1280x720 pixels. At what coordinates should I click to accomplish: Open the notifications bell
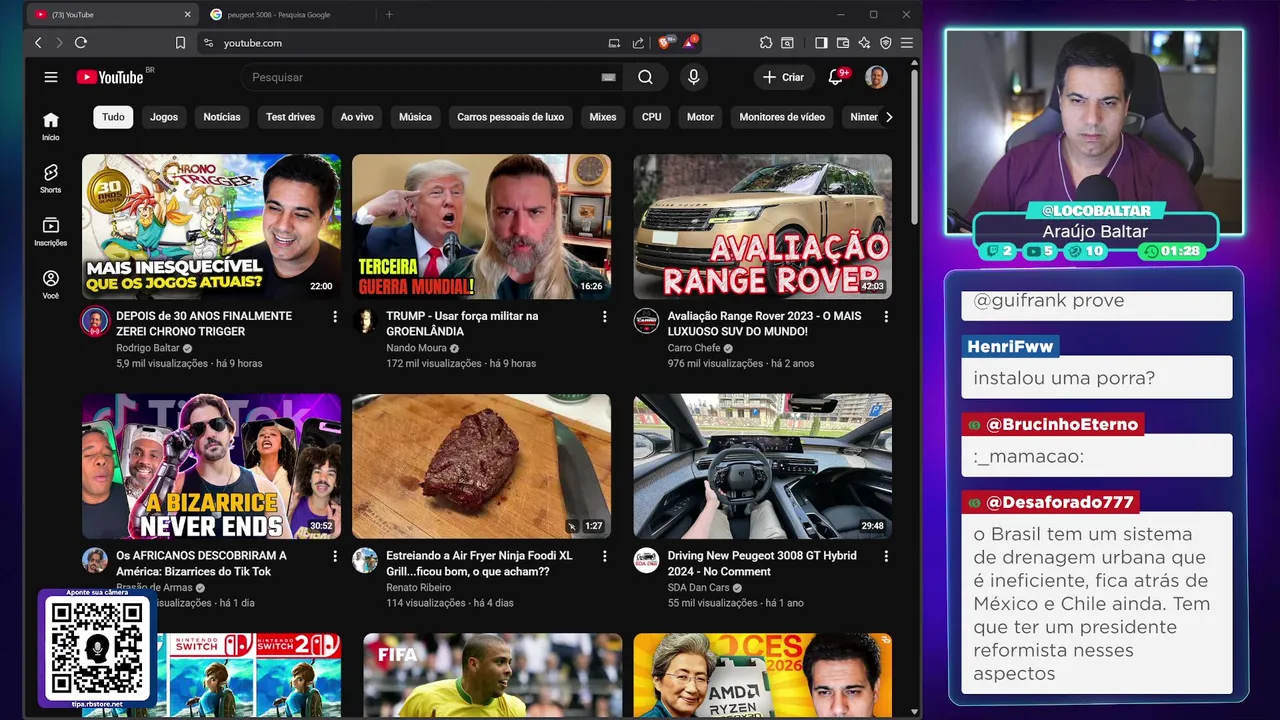[836, 77]
